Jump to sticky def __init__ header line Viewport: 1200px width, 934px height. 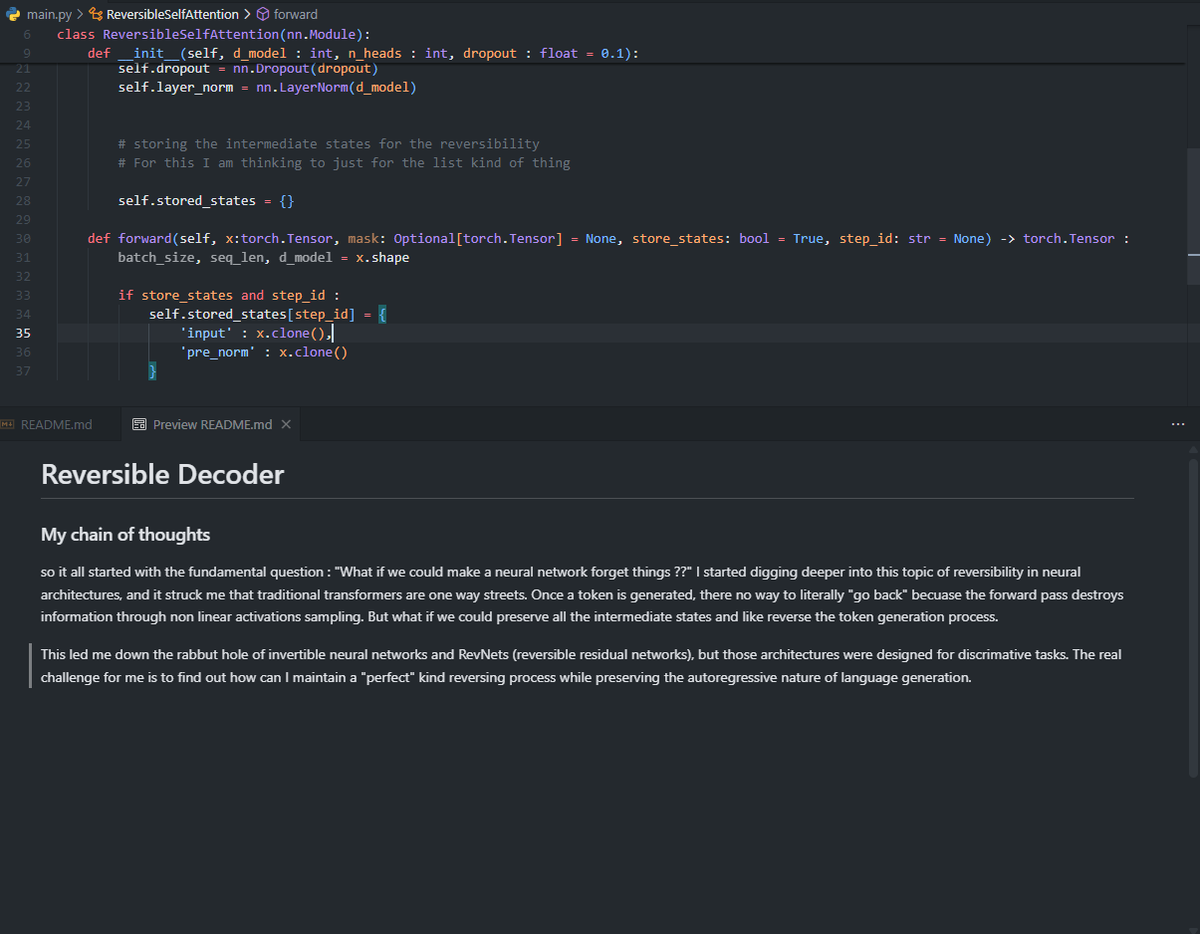tap(364, 53)
